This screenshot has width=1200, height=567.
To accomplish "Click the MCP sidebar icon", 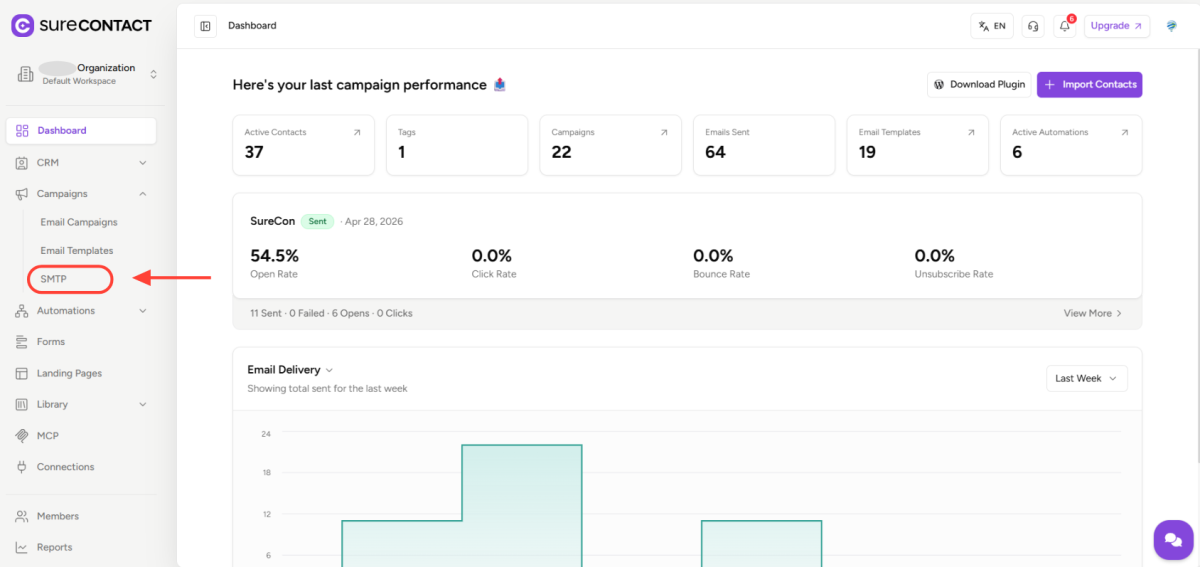I will [22, 436].
